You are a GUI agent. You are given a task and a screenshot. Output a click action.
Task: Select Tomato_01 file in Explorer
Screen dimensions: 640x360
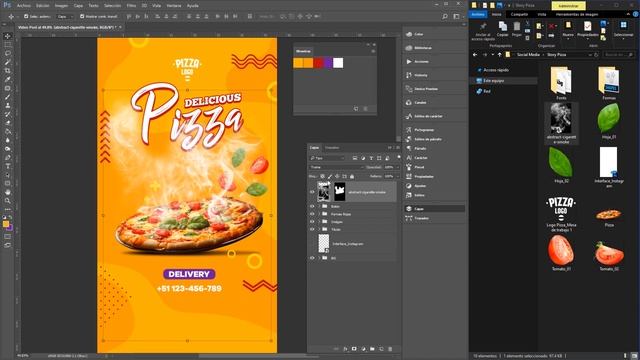561,253
